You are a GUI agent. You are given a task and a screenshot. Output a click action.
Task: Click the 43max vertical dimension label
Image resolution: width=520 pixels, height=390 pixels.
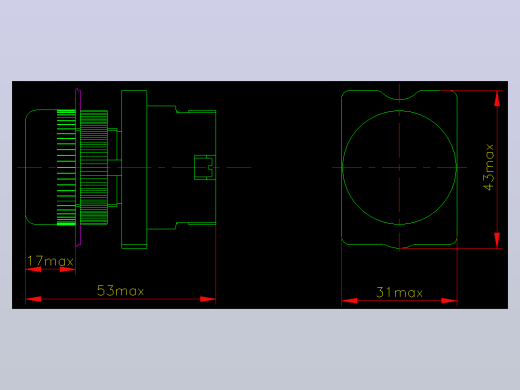(489, 167)
